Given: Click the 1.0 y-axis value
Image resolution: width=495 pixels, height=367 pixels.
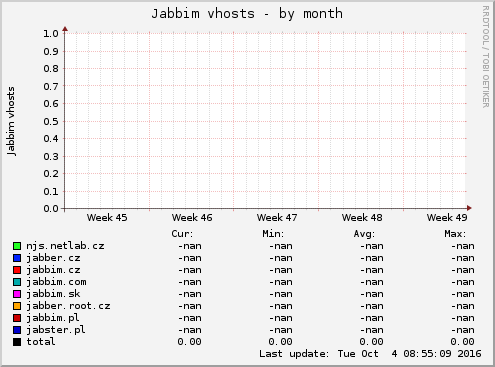Looking at the screenshot, I should pos(51,34).
